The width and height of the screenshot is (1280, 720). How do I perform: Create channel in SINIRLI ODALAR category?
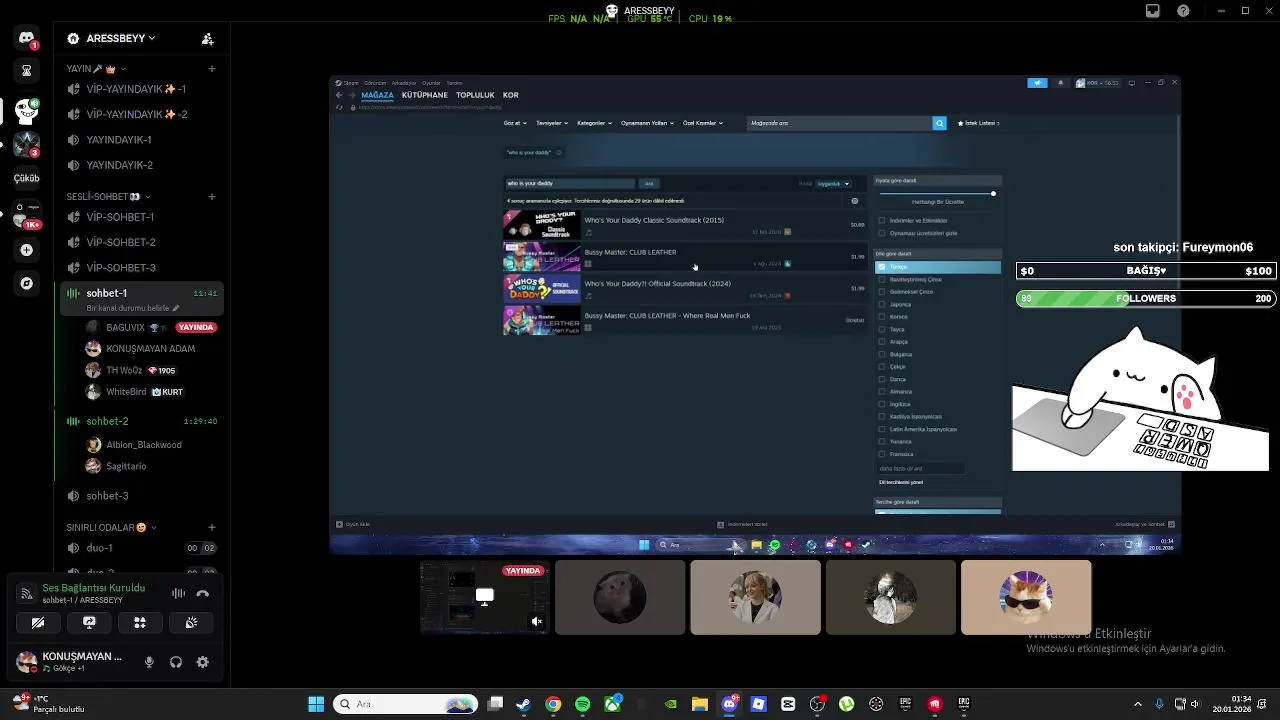tap(212, 527)
